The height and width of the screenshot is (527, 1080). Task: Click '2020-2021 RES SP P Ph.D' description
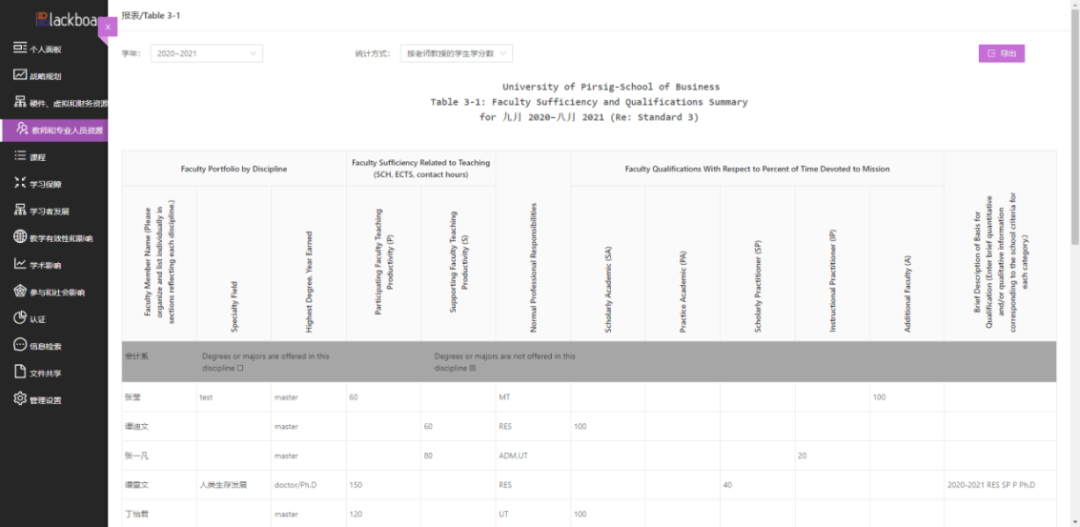pyautogui.click(x=990, y=485)
